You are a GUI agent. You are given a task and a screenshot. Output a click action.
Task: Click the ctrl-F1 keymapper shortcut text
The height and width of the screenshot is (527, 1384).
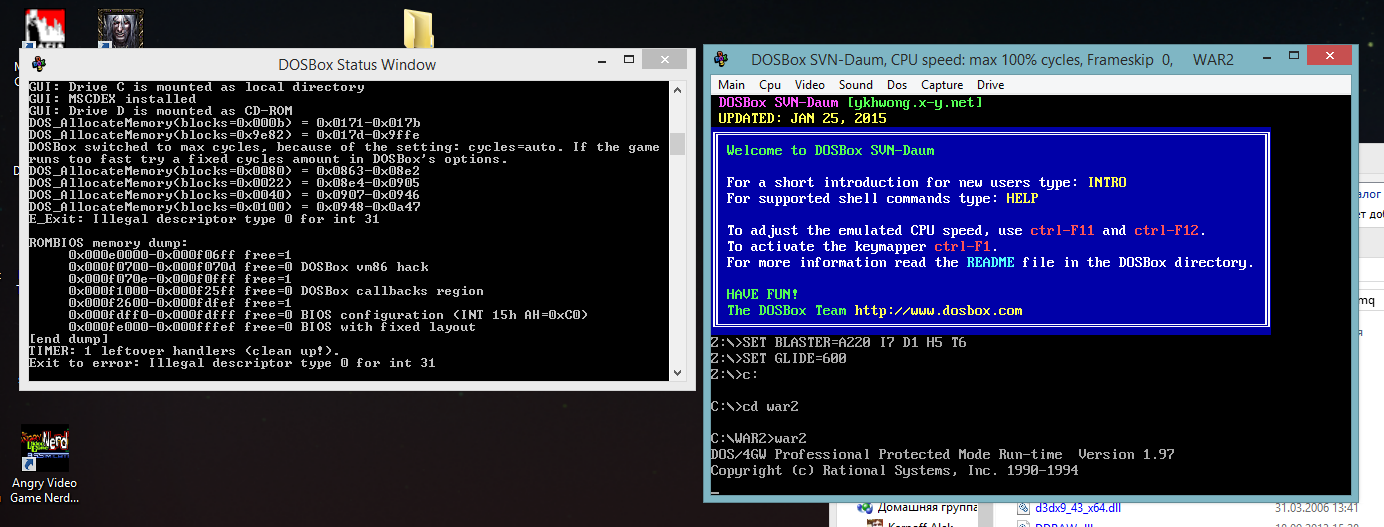962,246
